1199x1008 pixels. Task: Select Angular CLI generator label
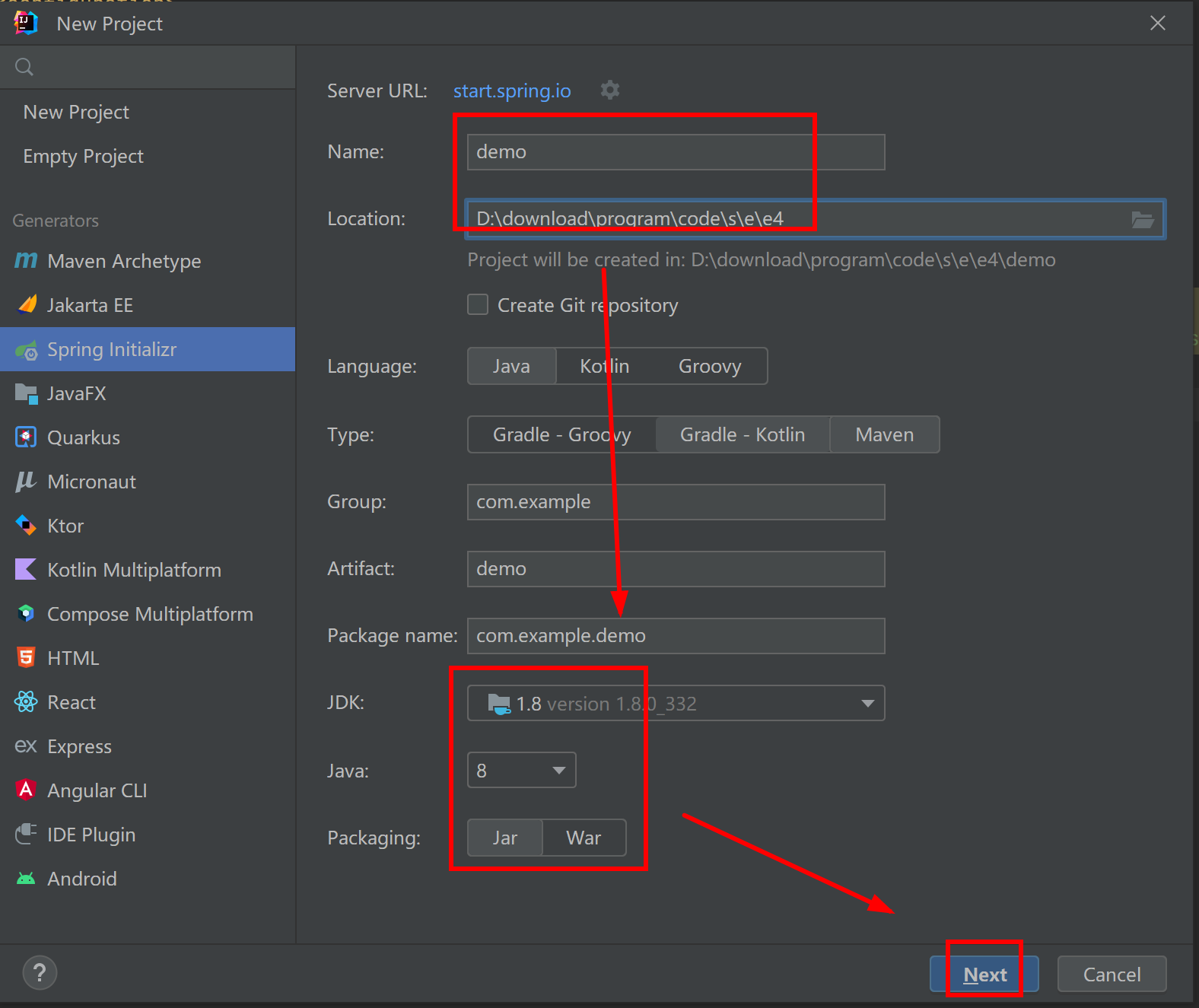click(97, 790)
